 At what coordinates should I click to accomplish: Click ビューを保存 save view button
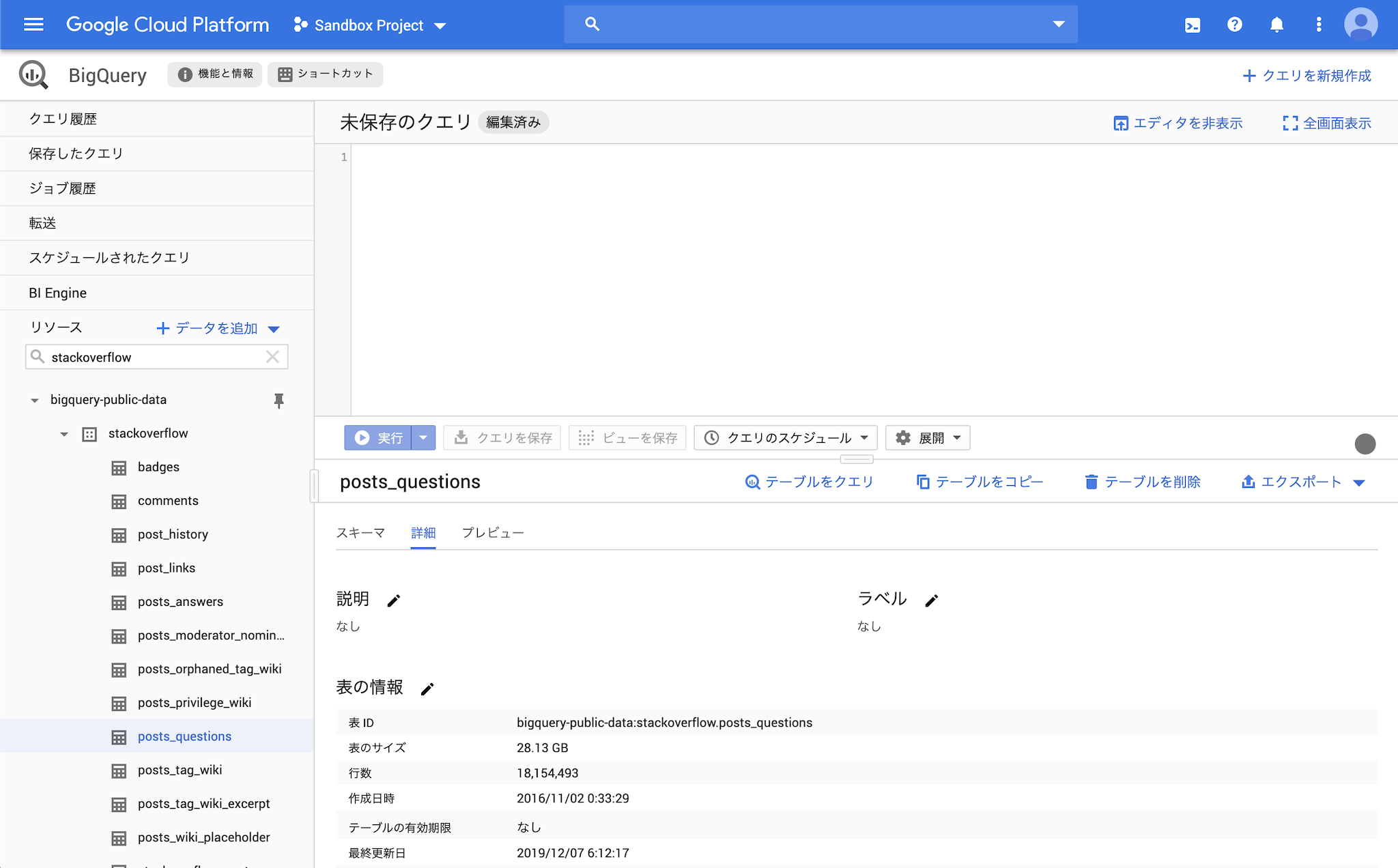[627, 437]
